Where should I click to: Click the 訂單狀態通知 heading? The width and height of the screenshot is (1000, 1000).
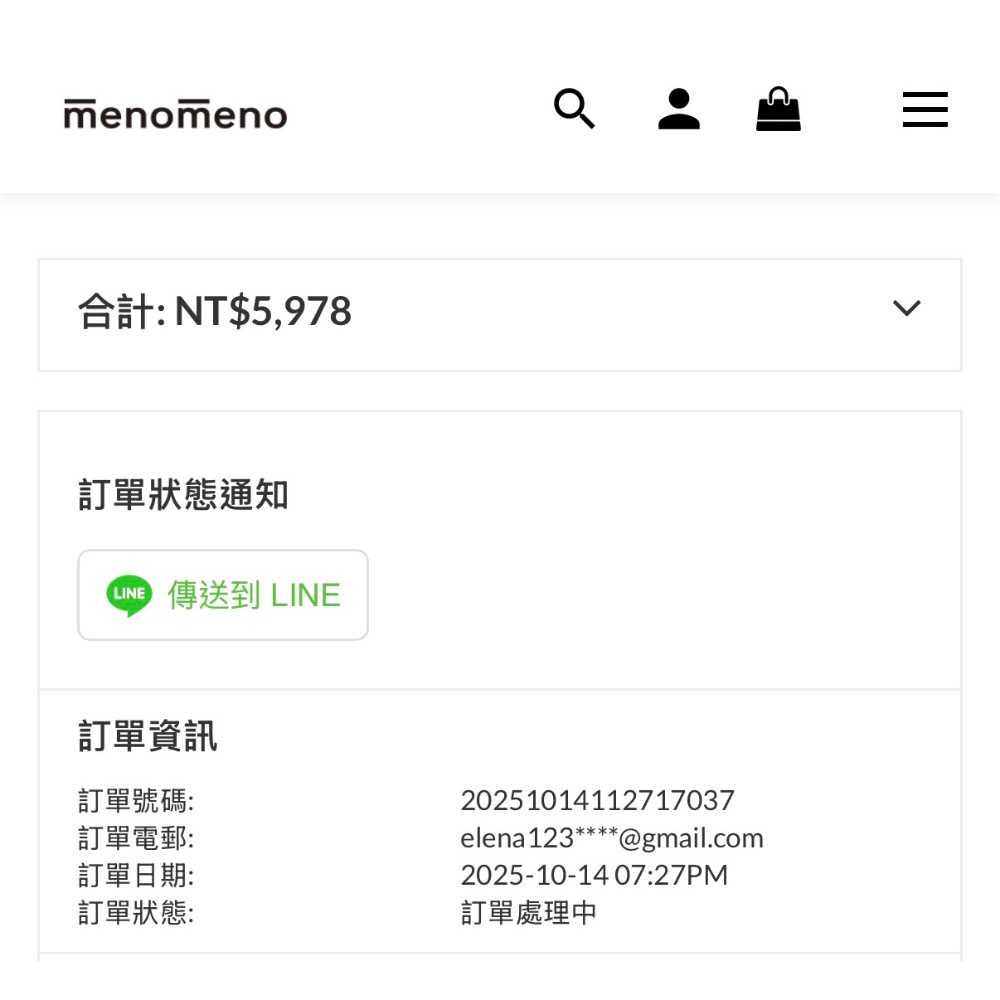[x=183, y=495]
